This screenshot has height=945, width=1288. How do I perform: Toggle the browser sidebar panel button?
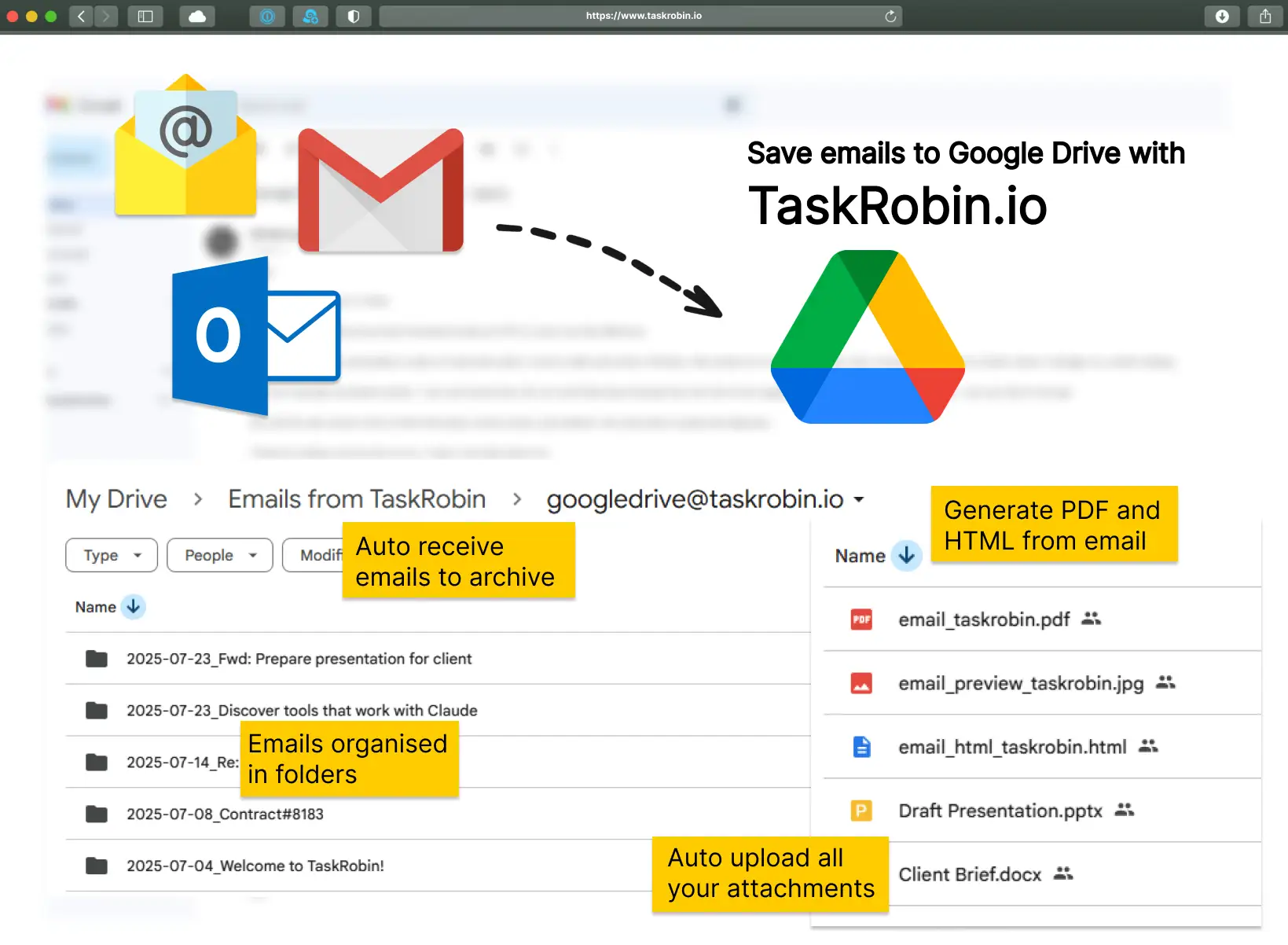click(145, 17)
